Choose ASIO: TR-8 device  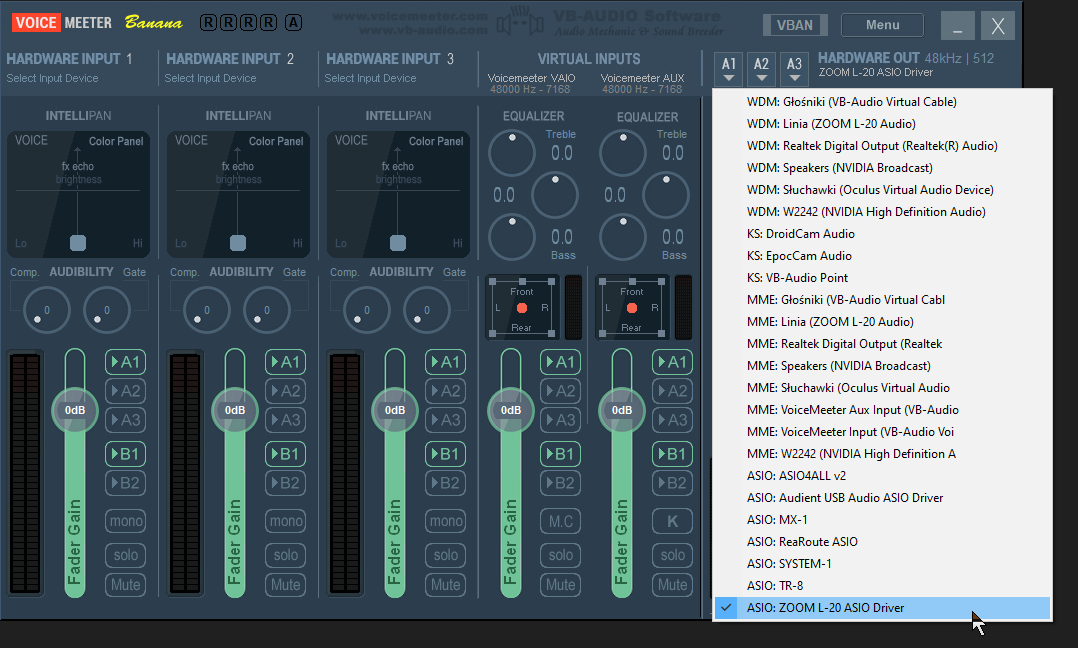[x=882, y=585]
